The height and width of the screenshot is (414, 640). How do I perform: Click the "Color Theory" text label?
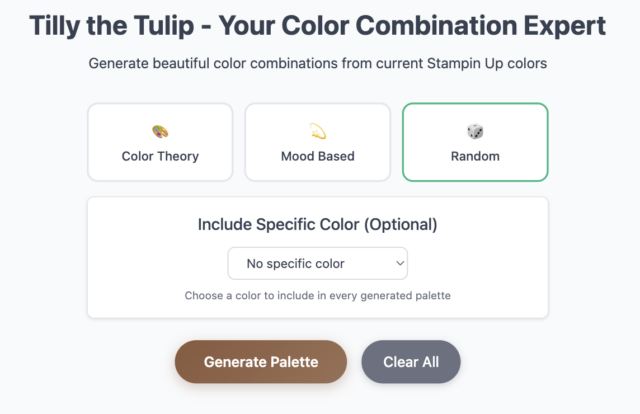pyautogui.click(x=160, y=156)
